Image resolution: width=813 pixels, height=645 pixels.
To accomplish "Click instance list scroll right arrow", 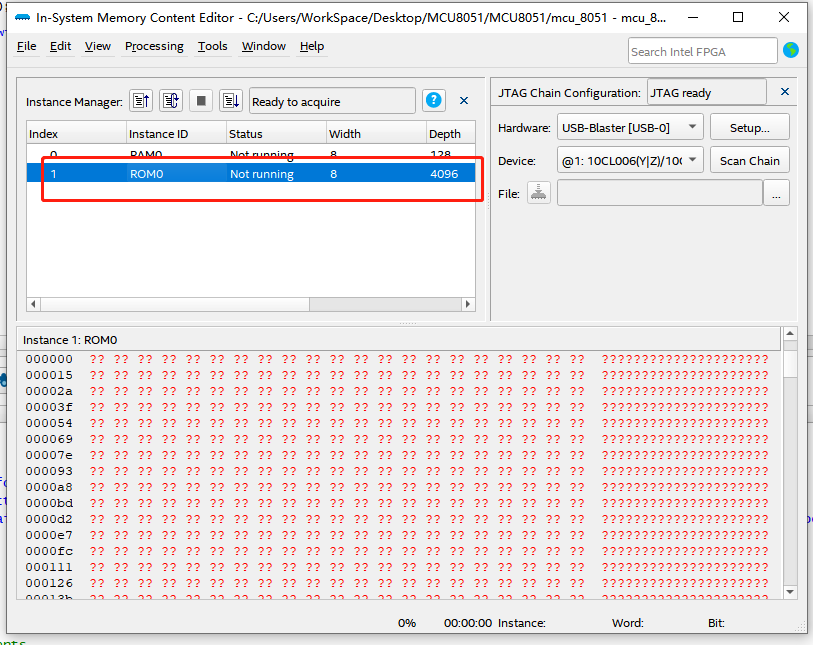I will [x=468, y=304].
